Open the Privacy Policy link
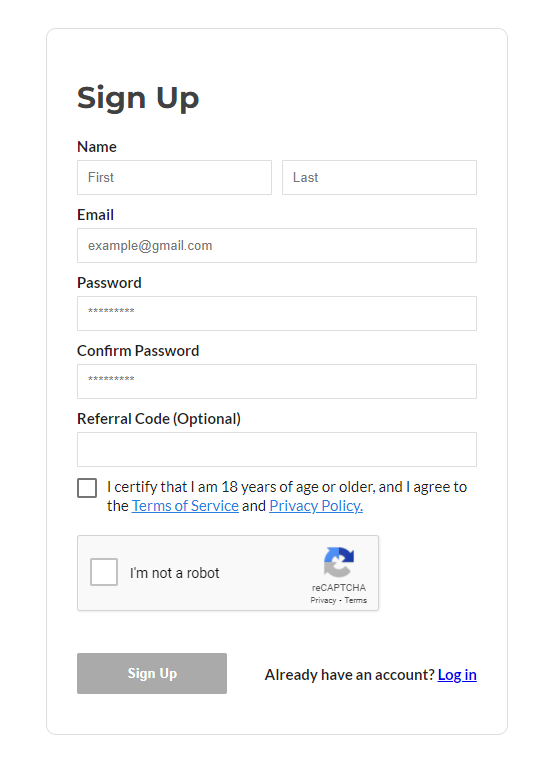535x767 pixels. 316,506
